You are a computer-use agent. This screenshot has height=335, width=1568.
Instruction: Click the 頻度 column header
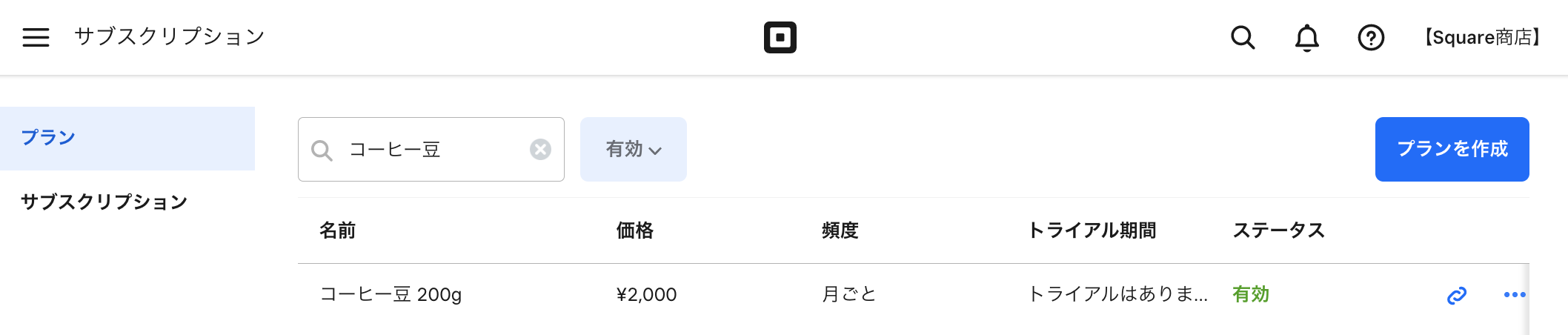pyautogui.click(x=840, y=230)
